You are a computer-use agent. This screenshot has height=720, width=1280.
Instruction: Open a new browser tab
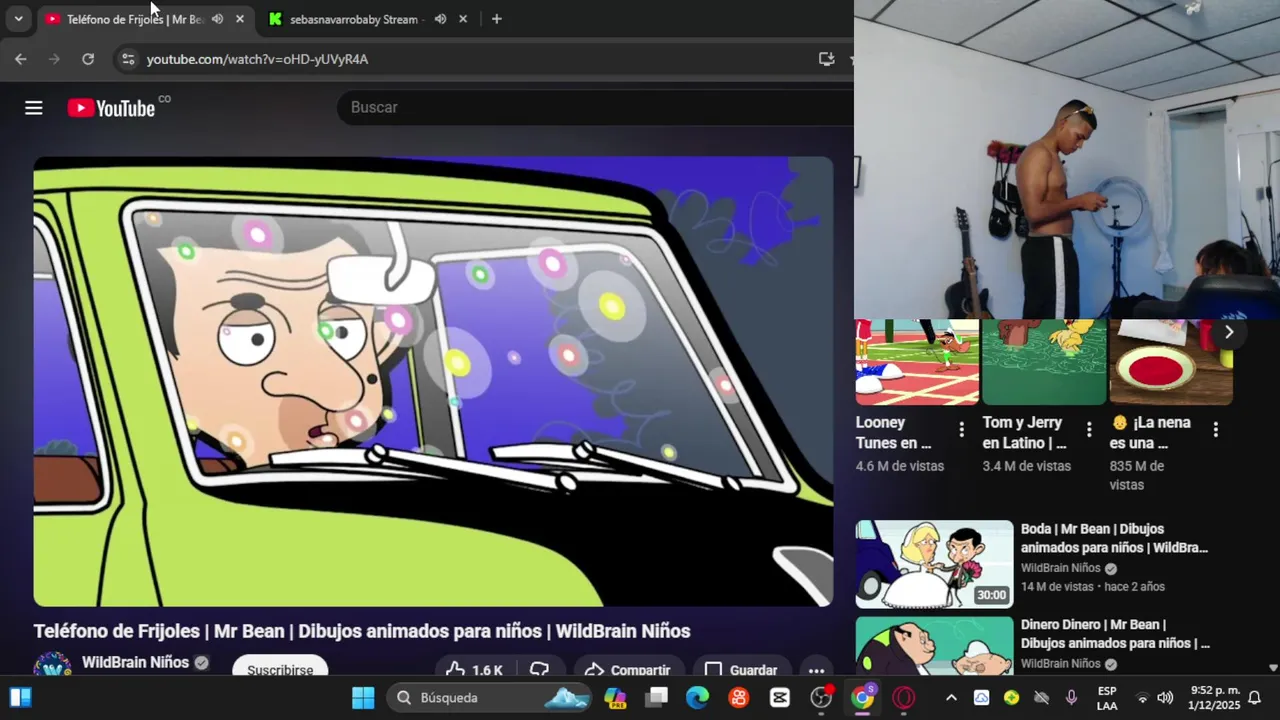496,19
